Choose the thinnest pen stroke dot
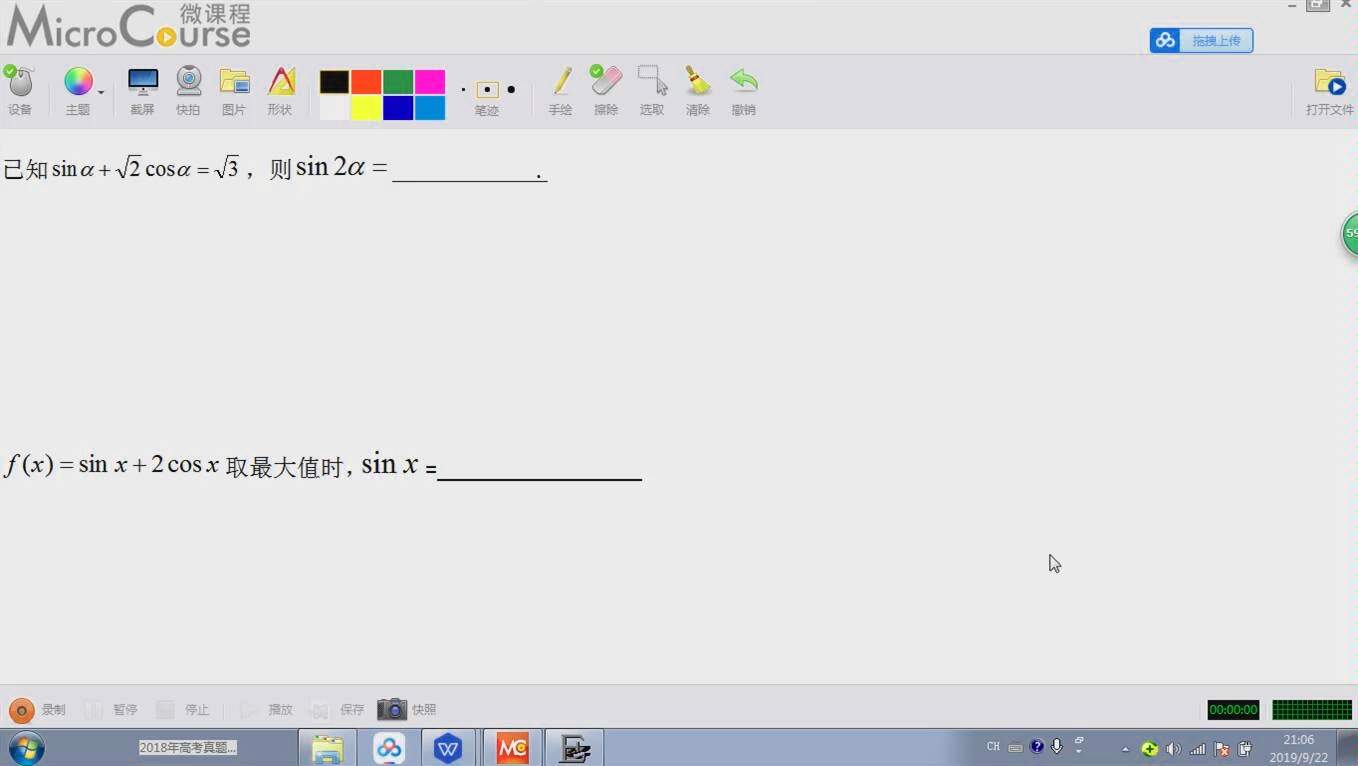 pyautogui.click(x=463, y=90)
